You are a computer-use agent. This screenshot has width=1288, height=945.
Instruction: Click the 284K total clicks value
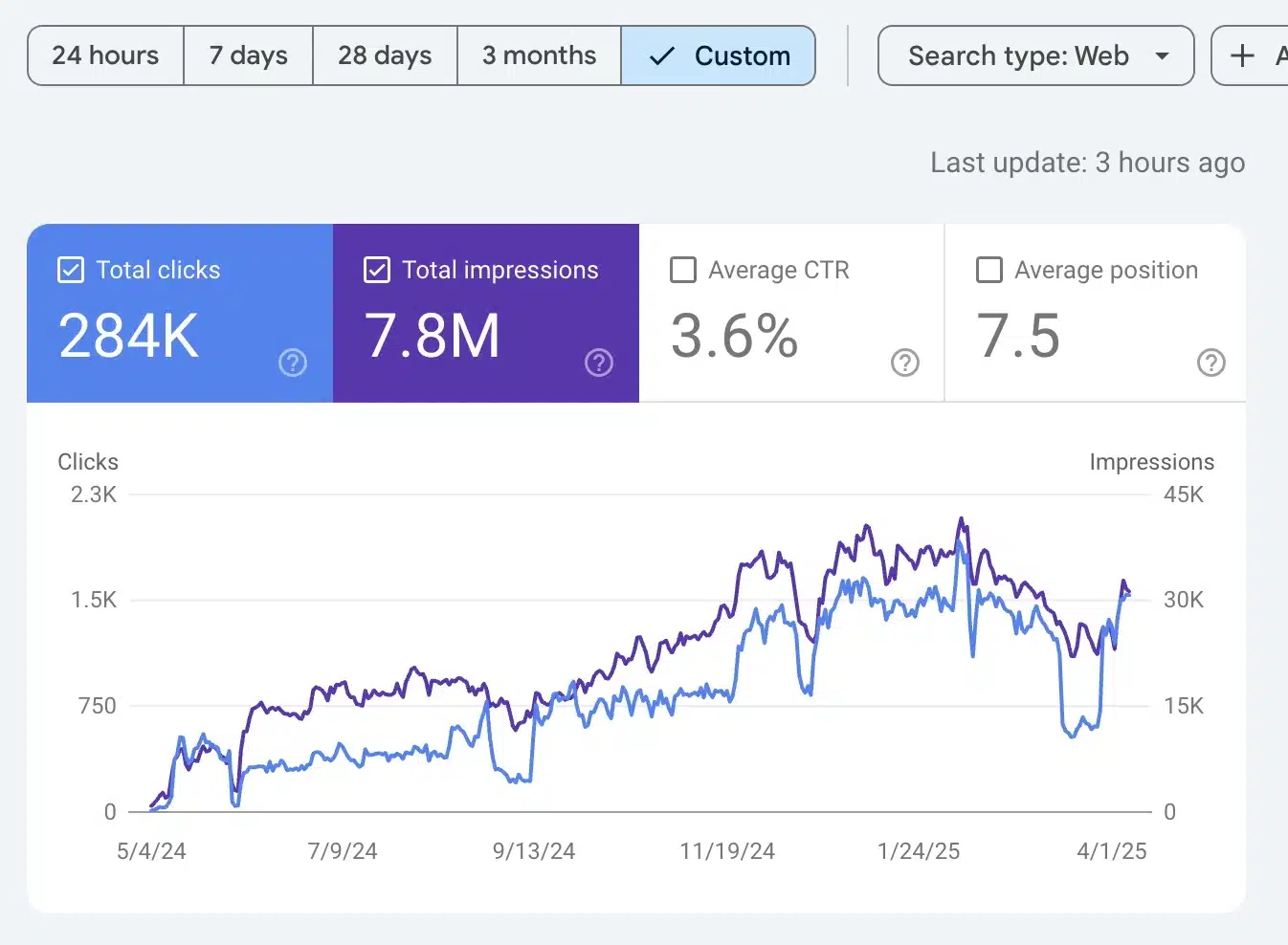129,336
